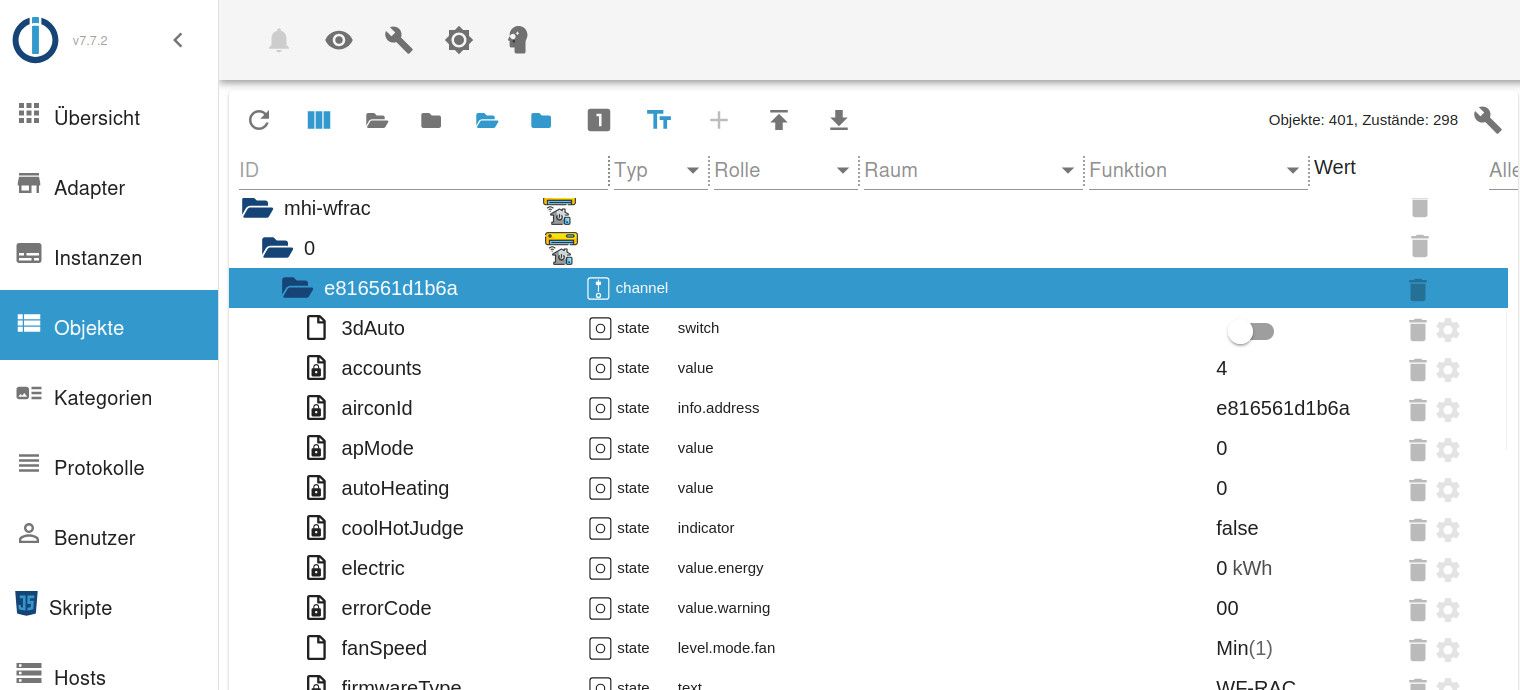Open settings gear for errorCode
This screenshot has height=690, width=1520.
[1448, 610]
